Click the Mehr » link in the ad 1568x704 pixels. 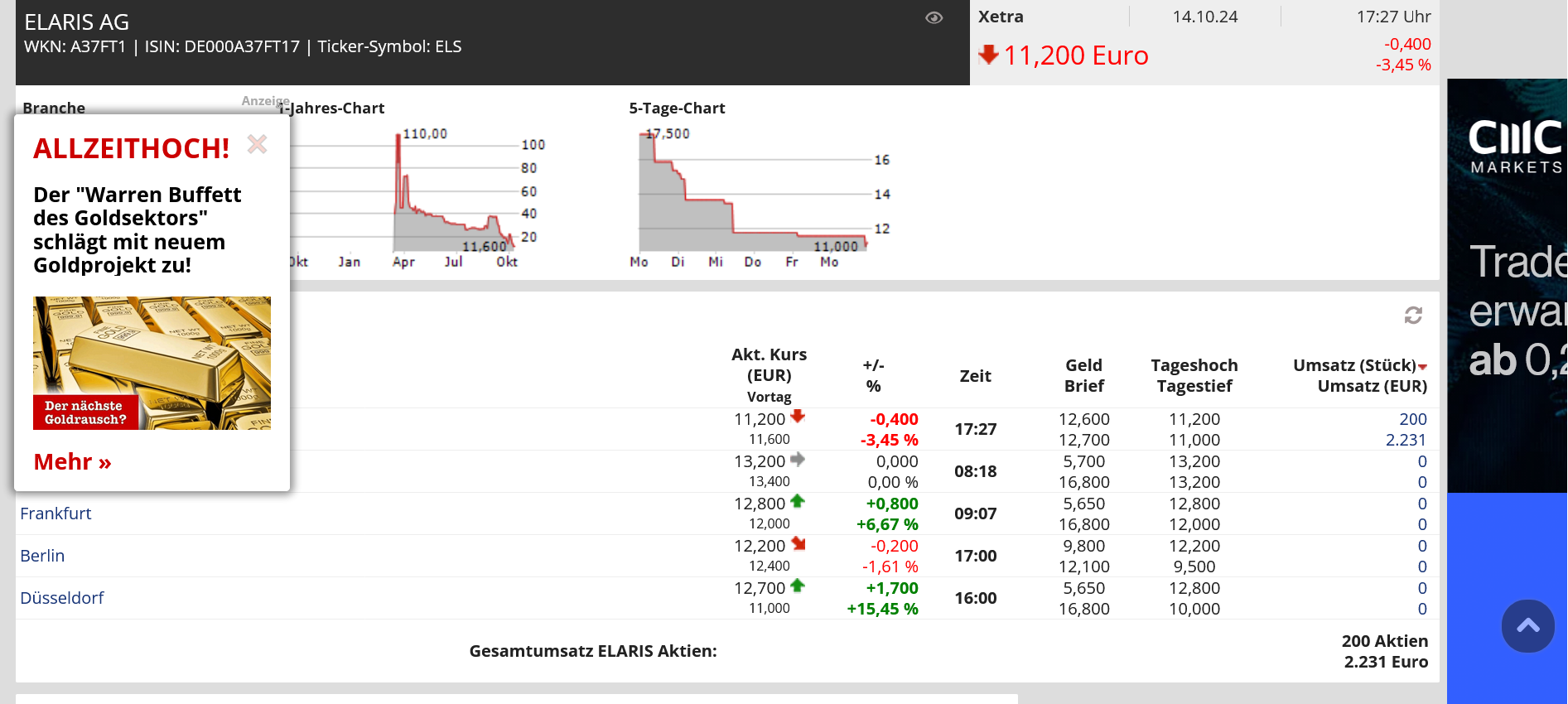pyautogui.click(x=72, y=461)
